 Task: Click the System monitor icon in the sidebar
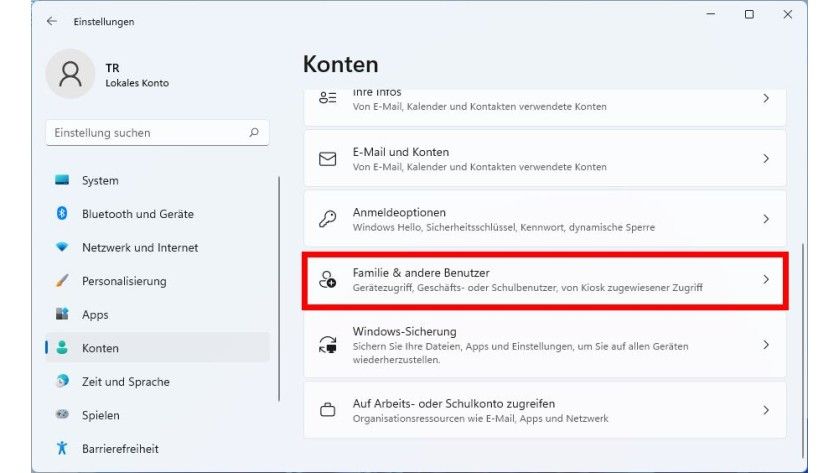point(62,180)
